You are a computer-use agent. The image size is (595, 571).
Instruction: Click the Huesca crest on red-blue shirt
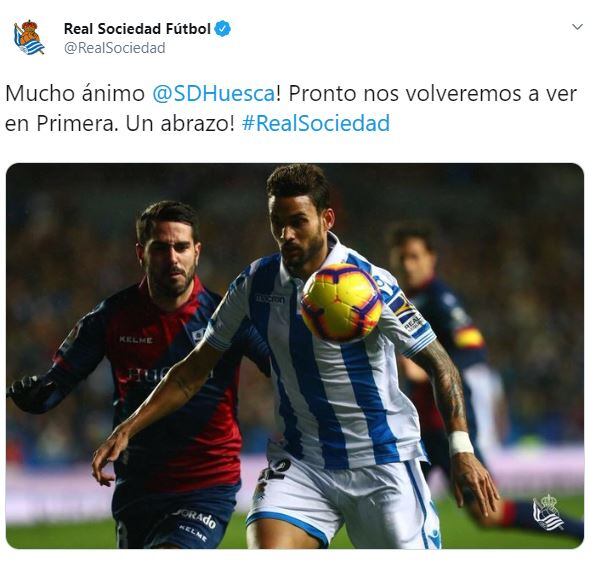point(198,334)
